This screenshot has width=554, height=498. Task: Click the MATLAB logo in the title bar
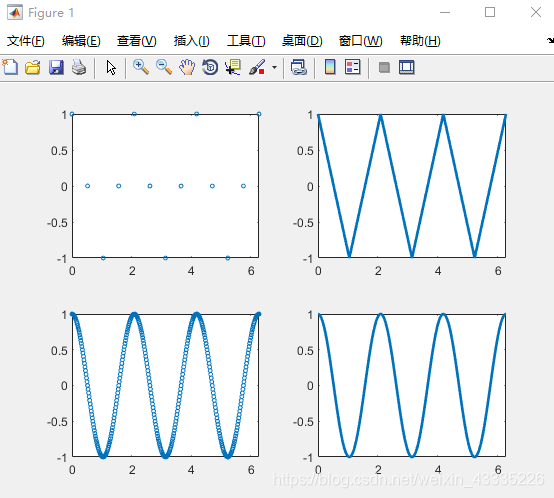tap(15, 13)
